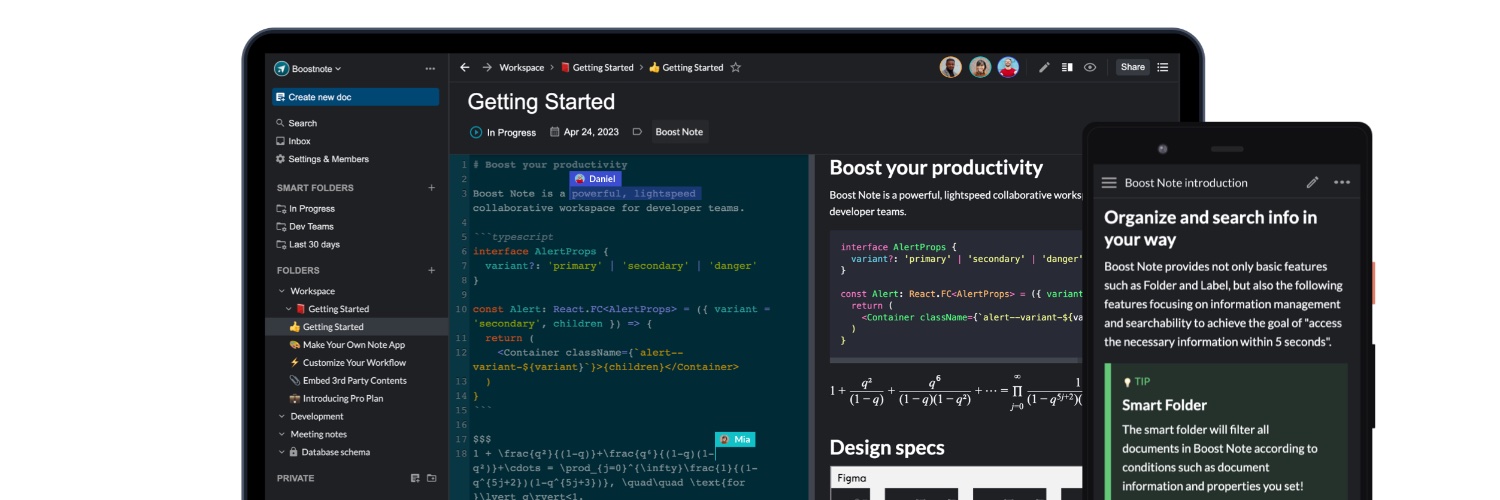Click the first collaborator avatar in the top bar

tap(951, 67)
